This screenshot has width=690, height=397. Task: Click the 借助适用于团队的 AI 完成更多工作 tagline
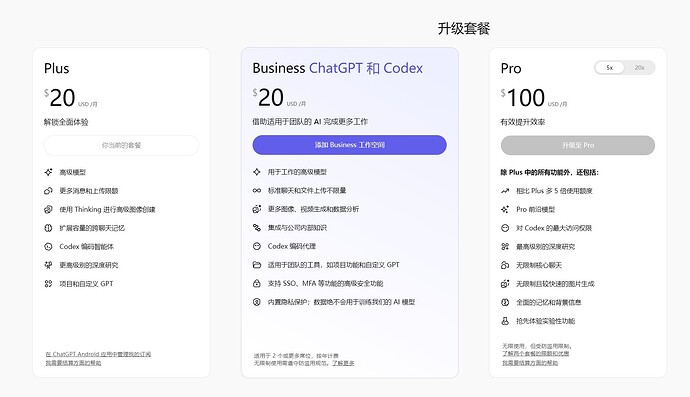coord(310,121)
